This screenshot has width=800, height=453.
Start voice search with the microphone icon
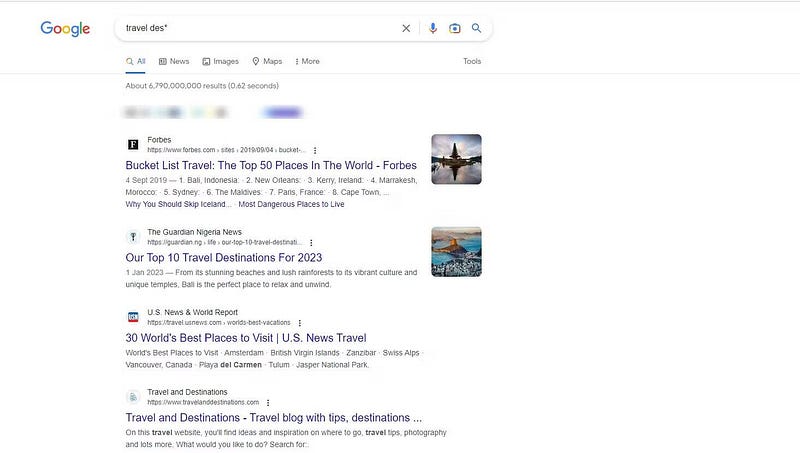click(433, 28)
